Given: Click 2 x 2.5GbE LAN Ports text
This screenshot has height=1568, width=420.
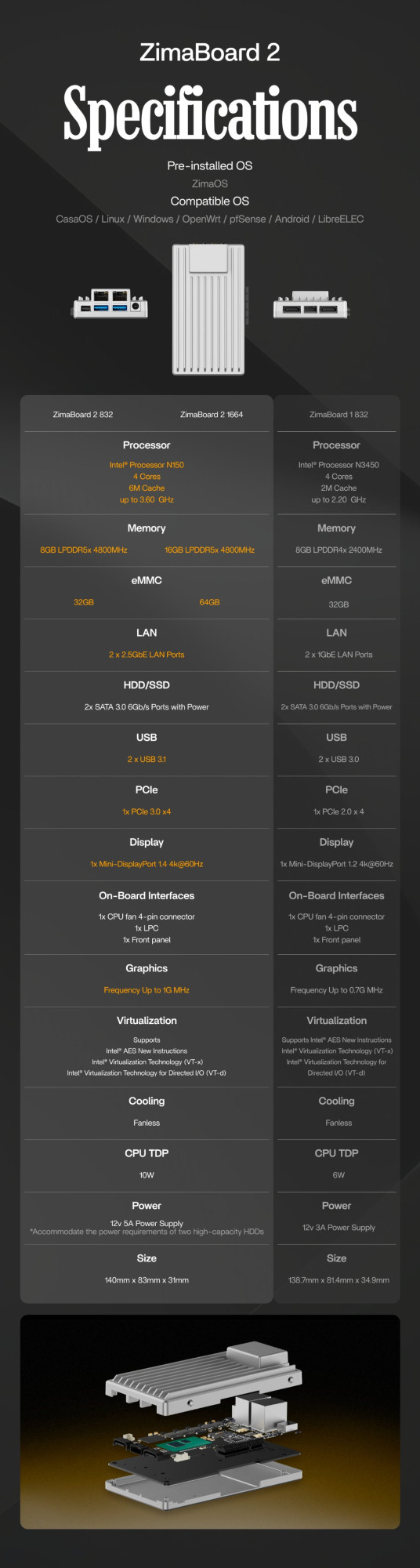Looking at the screenshot, I should [x=147, y=655].
